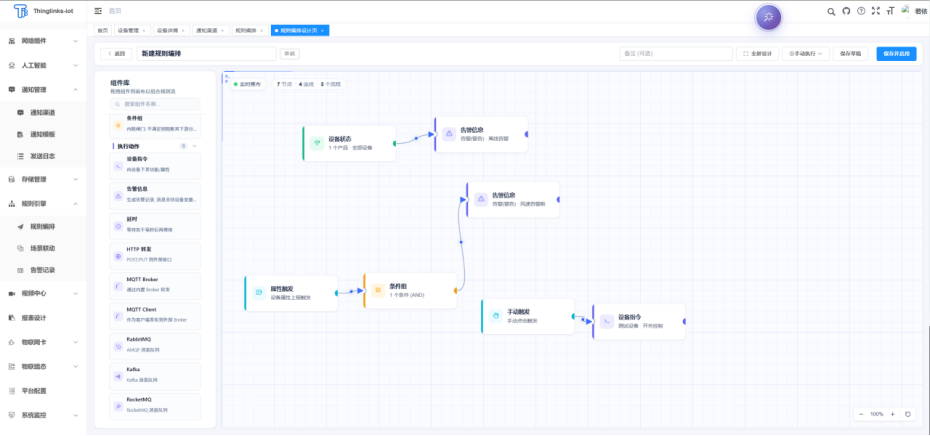Screen dimensions: 930x436
Task: Click the help question-mark icon
Action: pos(861,11)
